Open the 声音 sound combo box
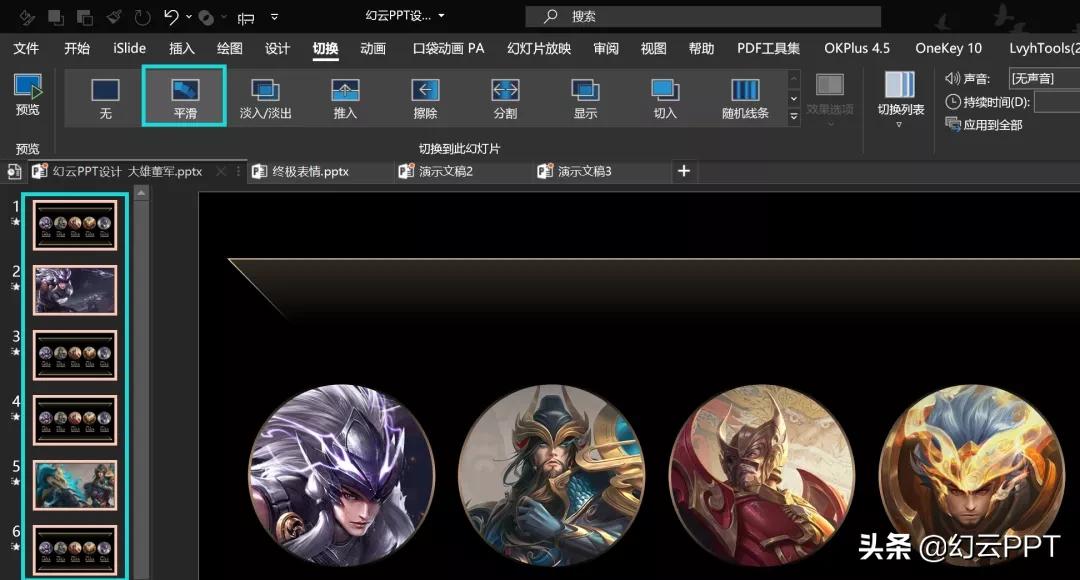Image resolution: width=1080 pixels, height=580 pixels. click(1044, 79)
